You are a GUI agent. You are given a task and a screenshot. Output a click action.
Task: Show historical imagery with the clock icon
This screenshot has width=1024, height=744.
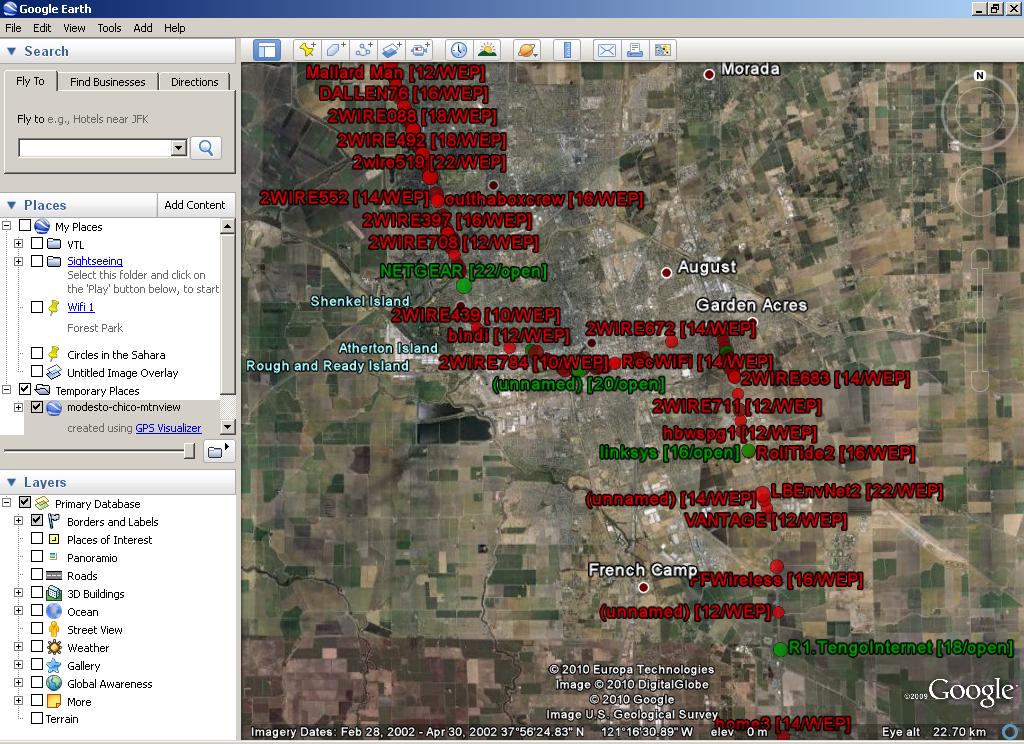[458, 49]
